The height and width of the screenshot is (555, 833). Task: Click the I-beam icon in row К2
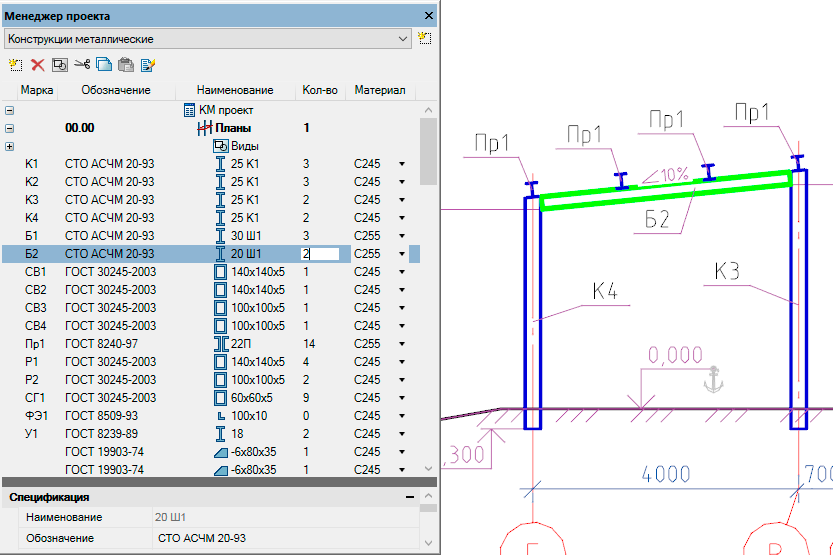(220, 182)
